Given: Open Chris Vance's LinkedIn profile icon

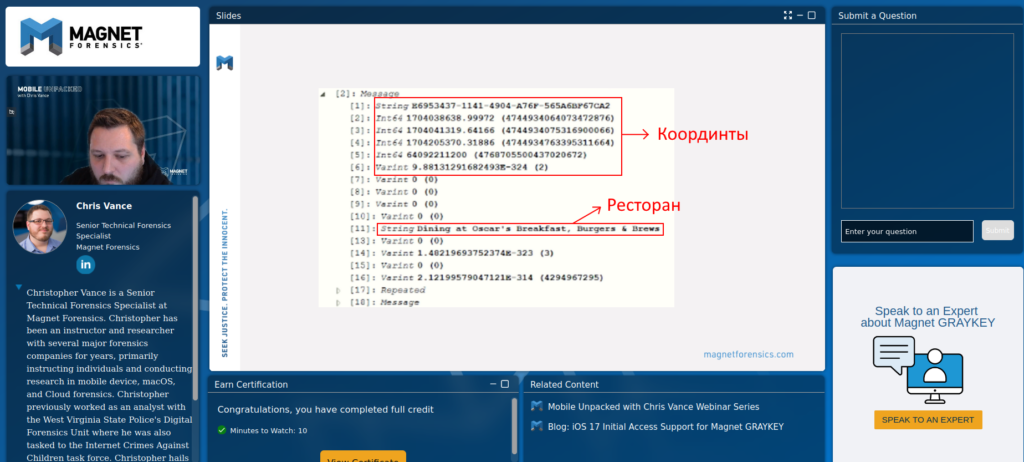Looking at the screenshot, I should [86, 265].
